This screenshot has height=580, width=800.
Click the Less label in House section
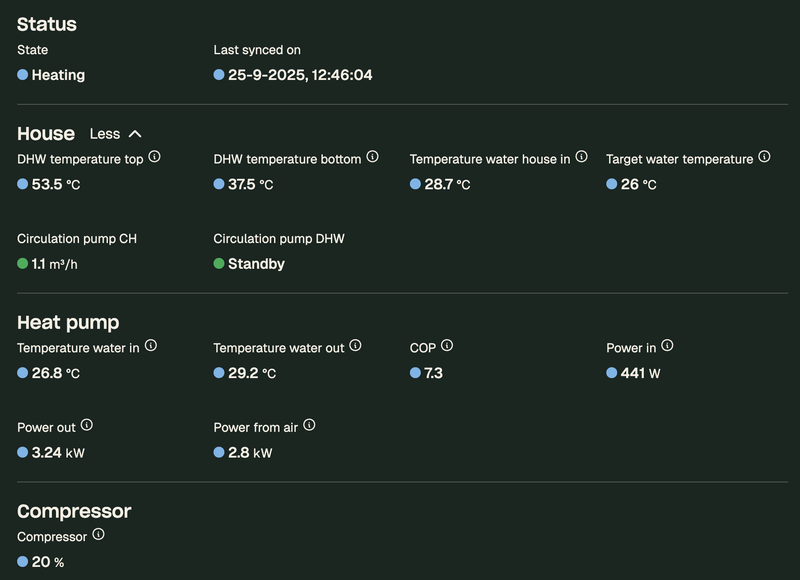(104, 134)
